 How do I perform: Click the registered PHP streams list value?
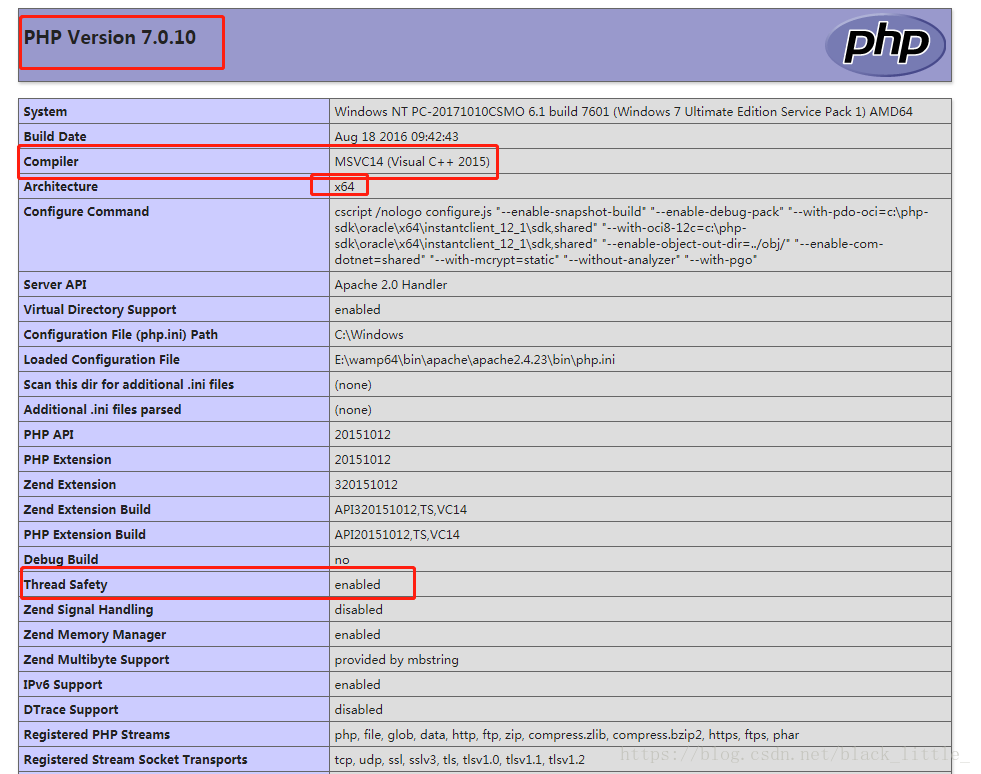click(566, 735)
